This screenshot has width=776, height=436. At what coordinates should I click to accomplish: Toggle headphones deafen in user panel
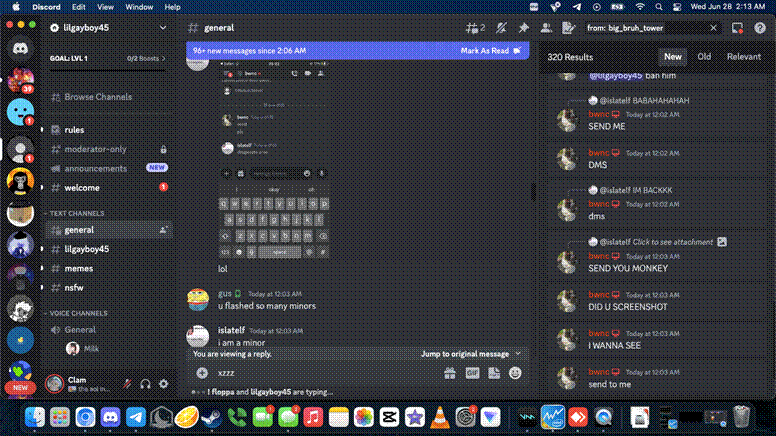pyautogui.click(x=145, y=383)
